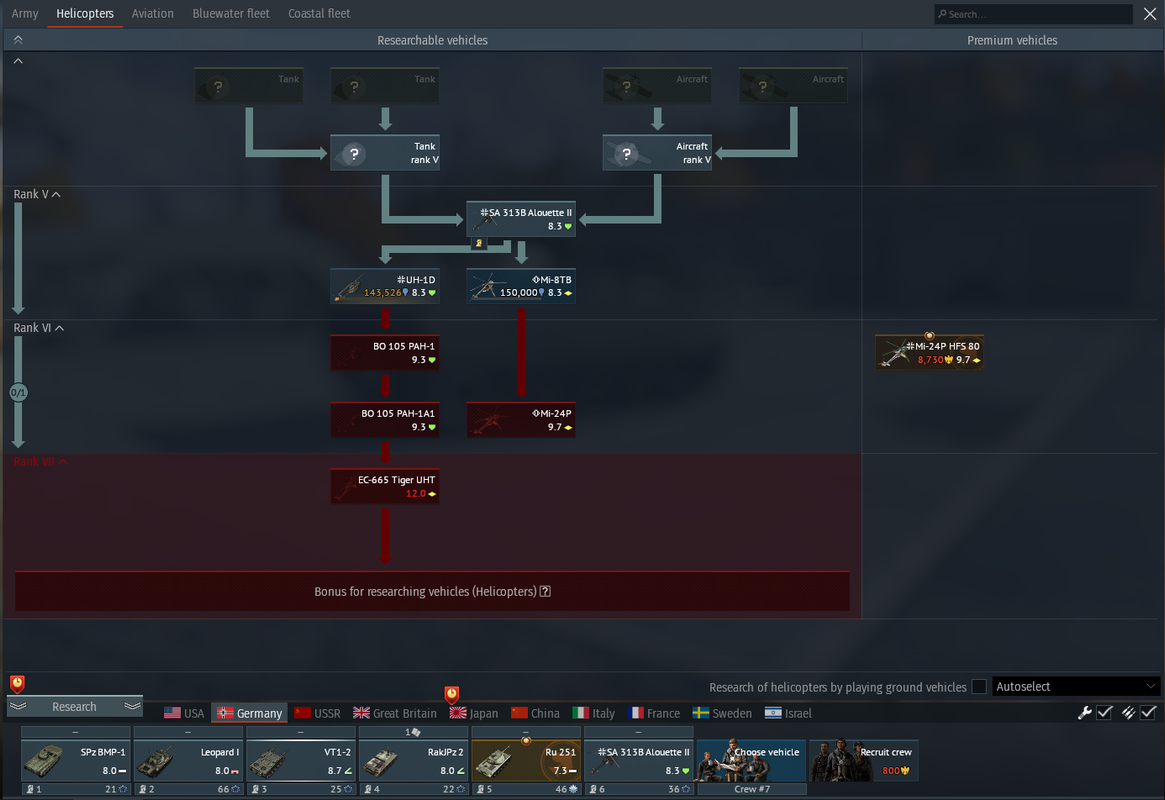Open the Autoselect dropdown
Viewport: 1165px width, 800px height.
[x=1076, y=686]
